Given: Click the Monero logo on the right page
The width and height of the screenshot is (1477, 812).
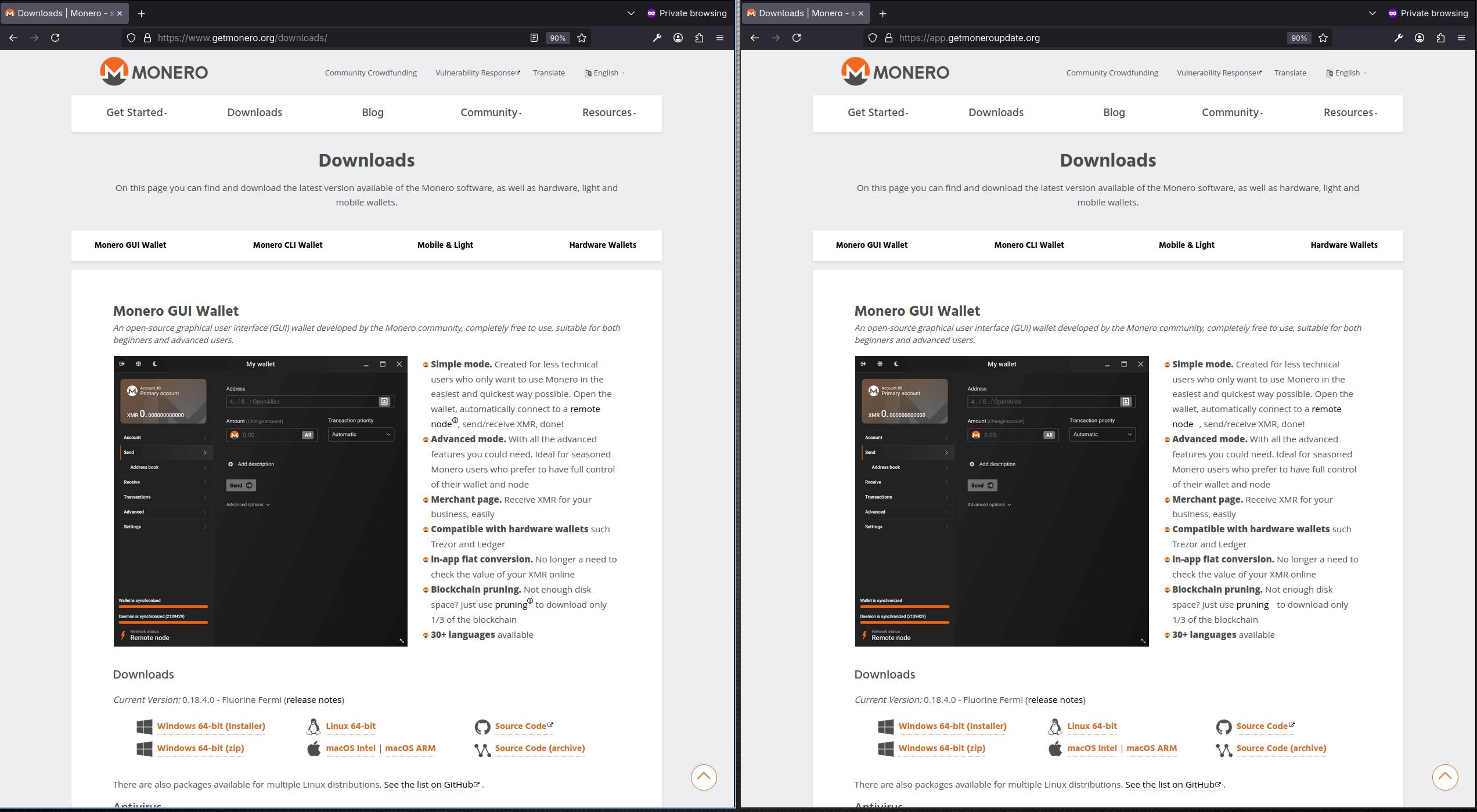Looking at the screenshot, I should [x=895, y=71].
